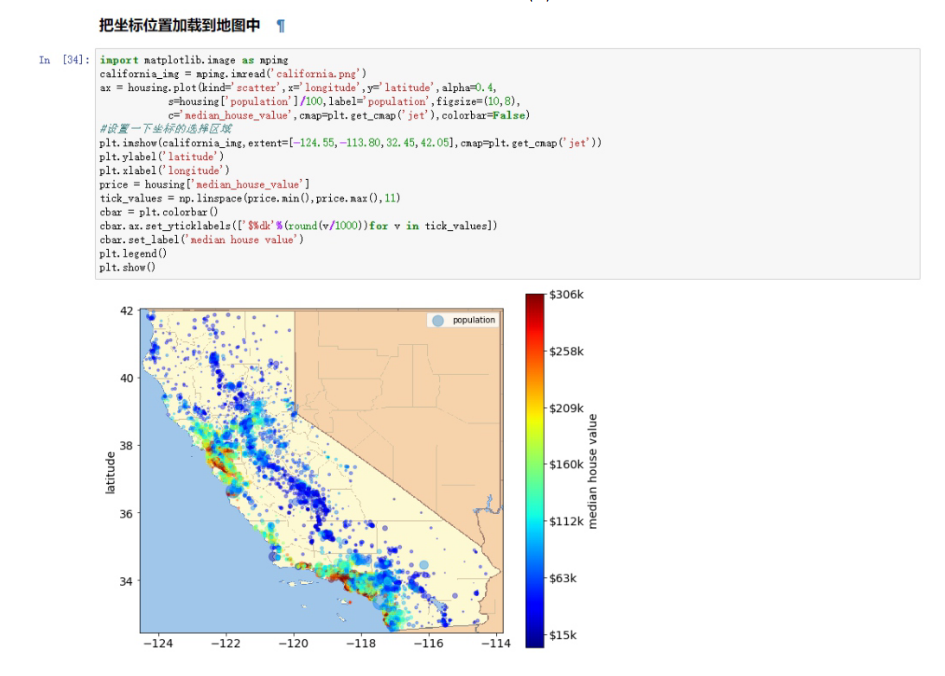Click the y-axis tick label 36

127,514
